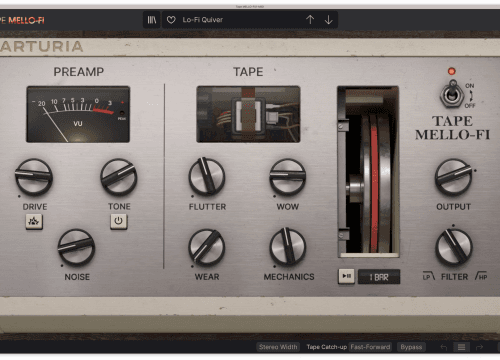Open the preset library browser icon
Image resolution: width=500 pixels, height=360 pixels.
(x=152, y=20)
